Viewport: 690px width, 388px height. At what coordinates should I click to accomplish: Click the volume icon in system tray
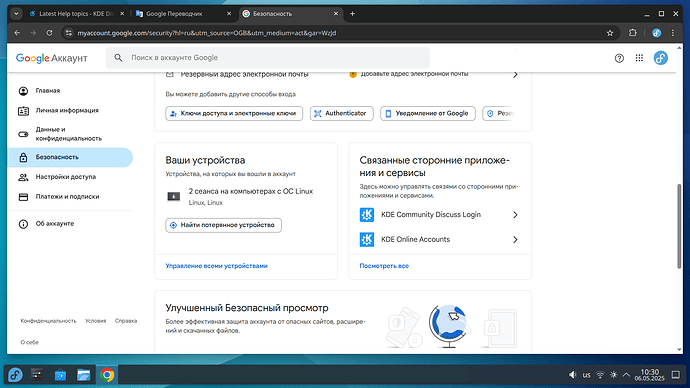(x=572, y=375)
